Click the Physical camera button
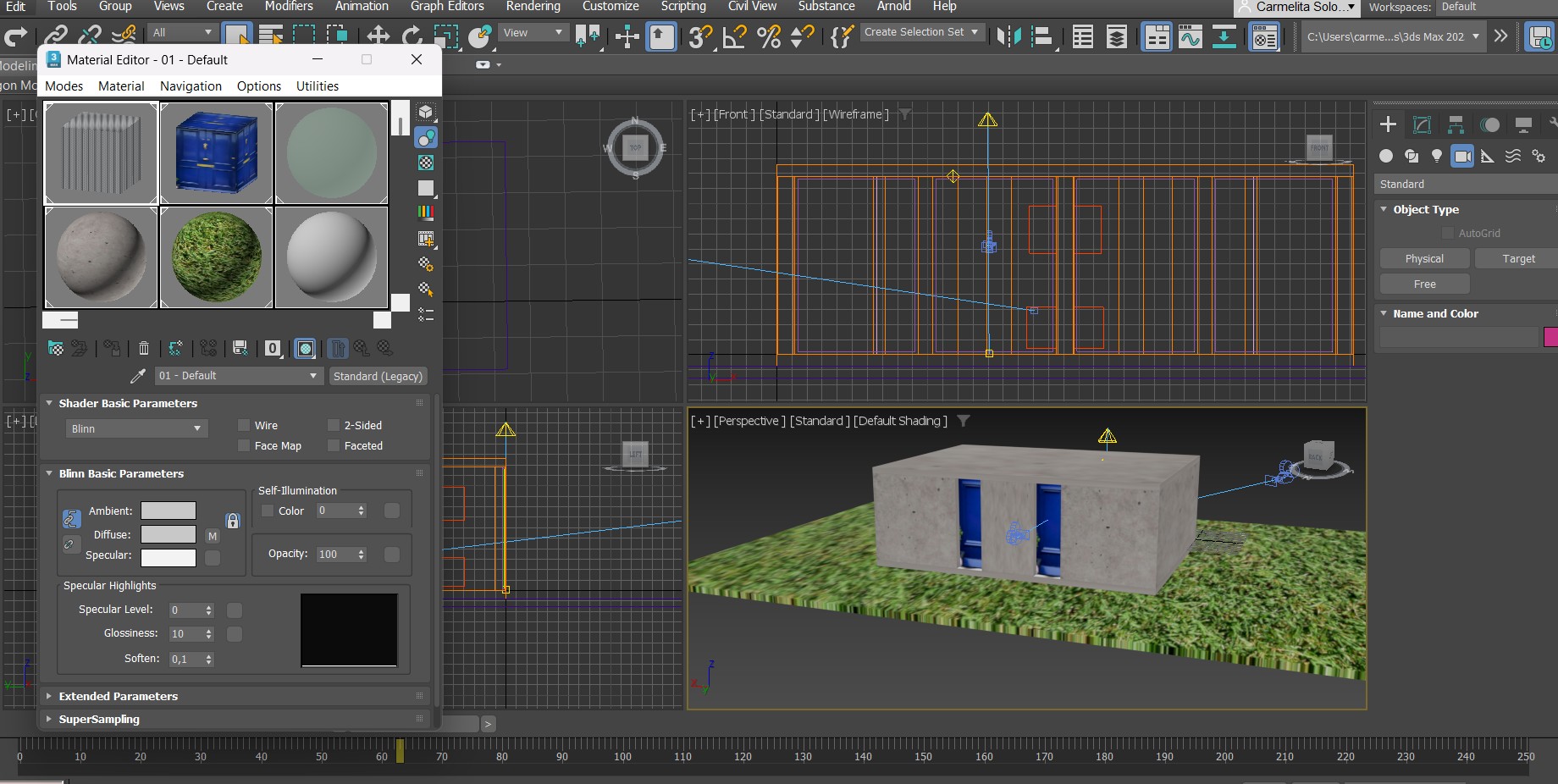The height and width of the screenshot is (784, 1558). click(1424, 259)
